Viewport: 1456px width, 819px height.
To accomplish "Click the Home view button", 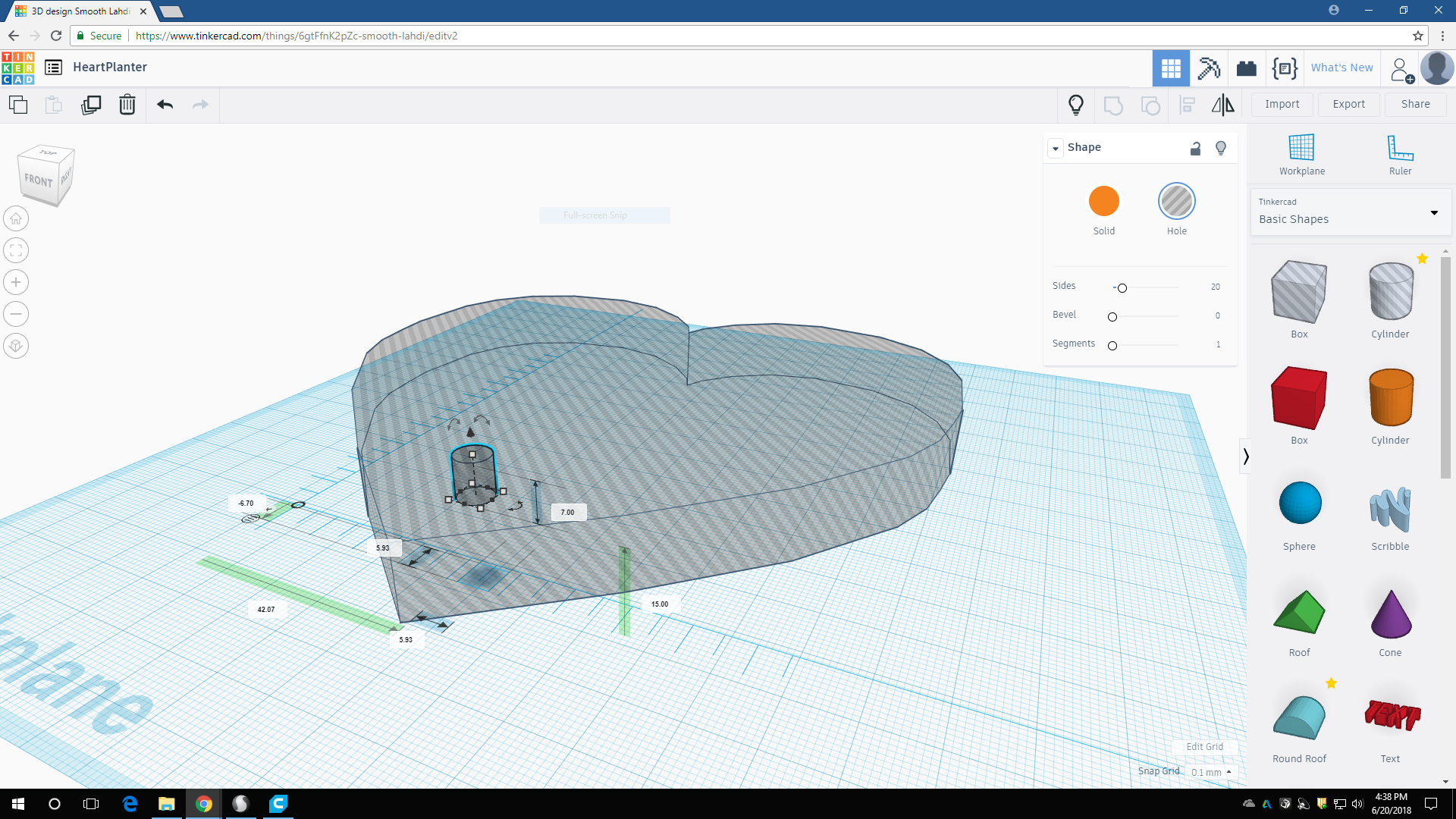I will pos(16,218).
